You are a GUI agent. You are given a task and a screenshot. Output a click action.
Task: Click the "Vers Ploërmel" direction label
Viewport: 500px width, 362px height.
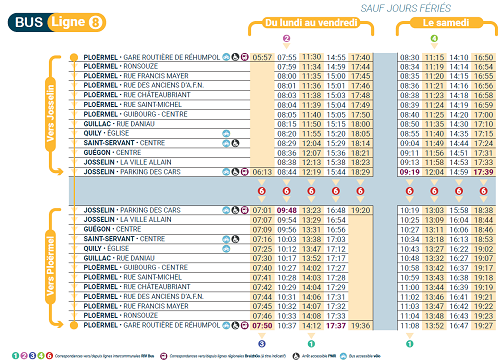click(50, 266)
